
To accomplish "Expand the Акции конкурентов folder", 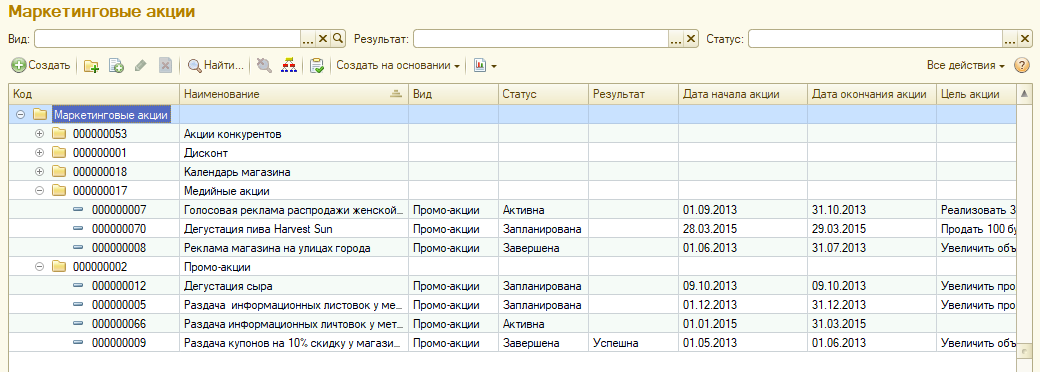I will 39,135.
